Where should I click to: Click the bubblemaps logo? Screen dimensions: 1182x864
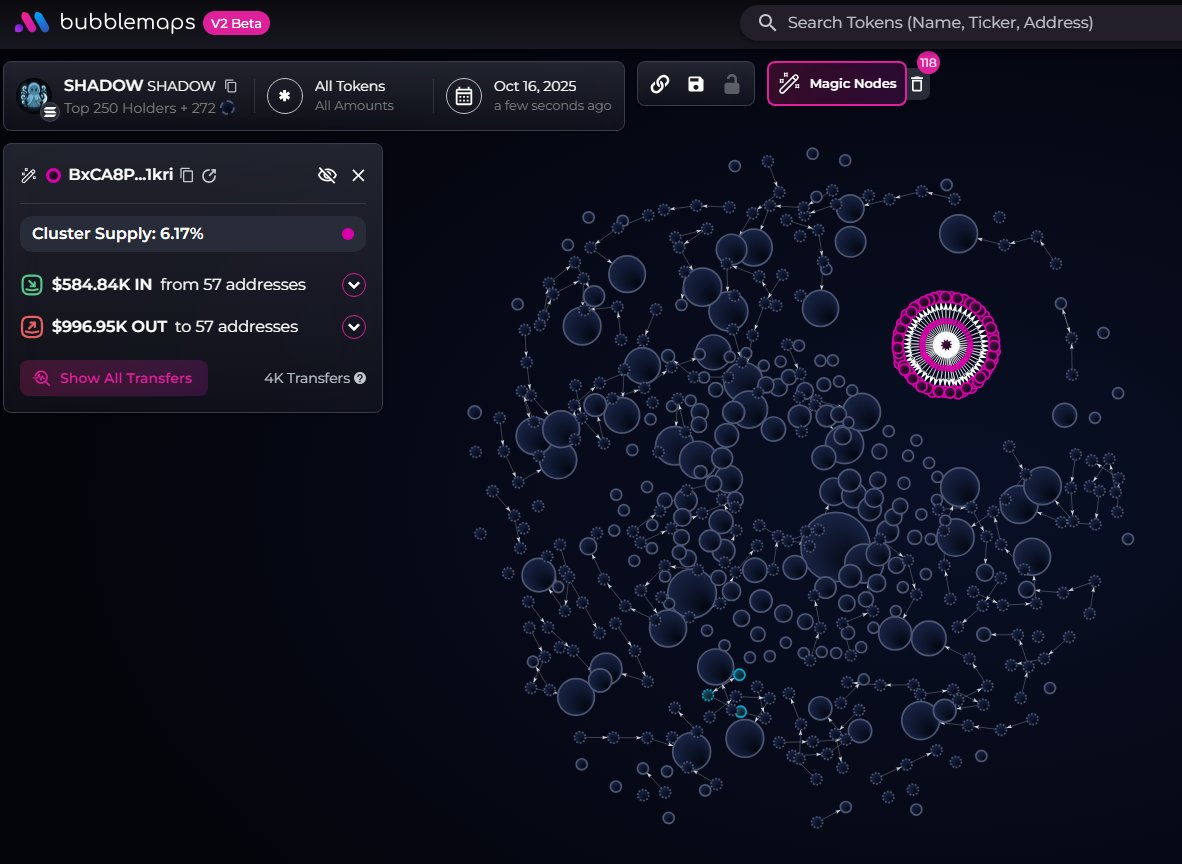[105, 22]
